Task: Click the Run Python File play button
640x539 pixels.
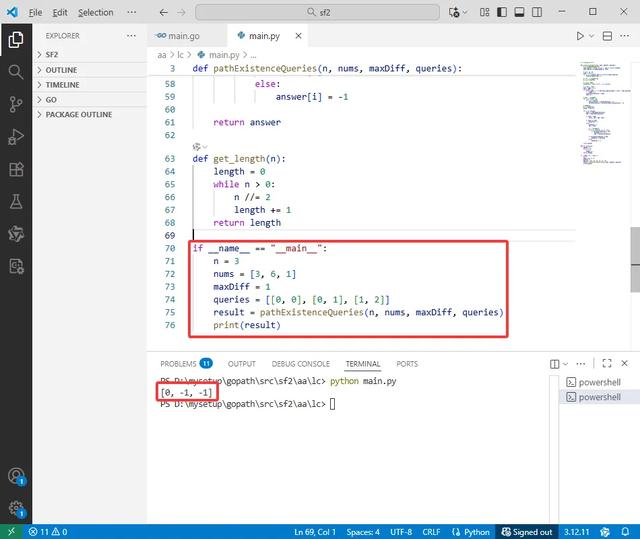Action: coord(579,36)
